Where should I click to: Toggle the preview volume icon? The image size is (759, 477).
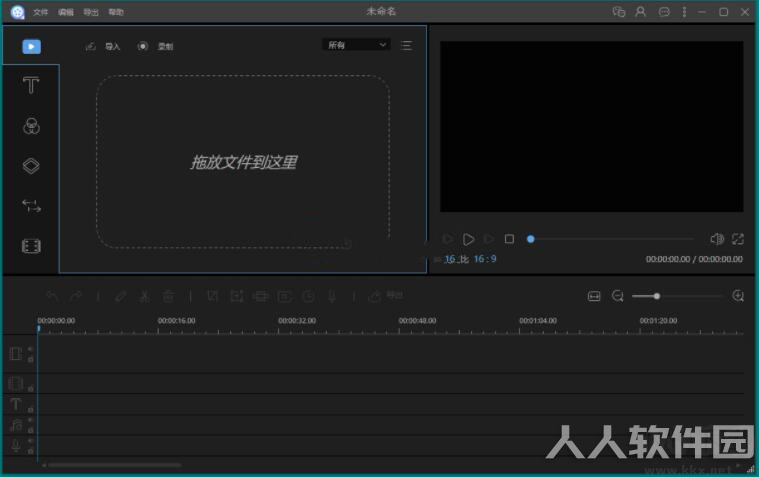tap(717, 239)
